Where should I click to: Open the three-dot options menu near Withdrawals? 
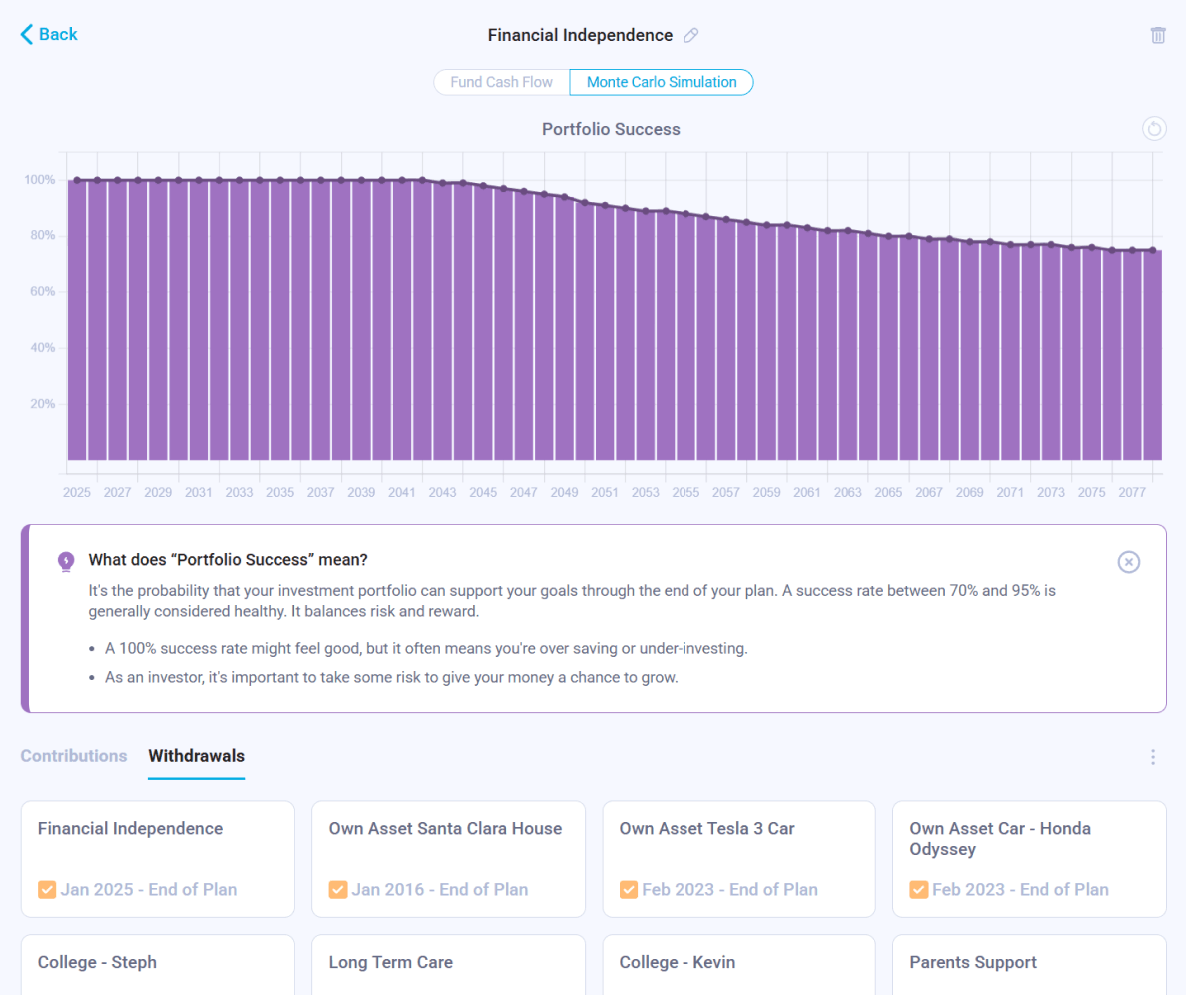pyautogui.click(x=1153, y=757)
